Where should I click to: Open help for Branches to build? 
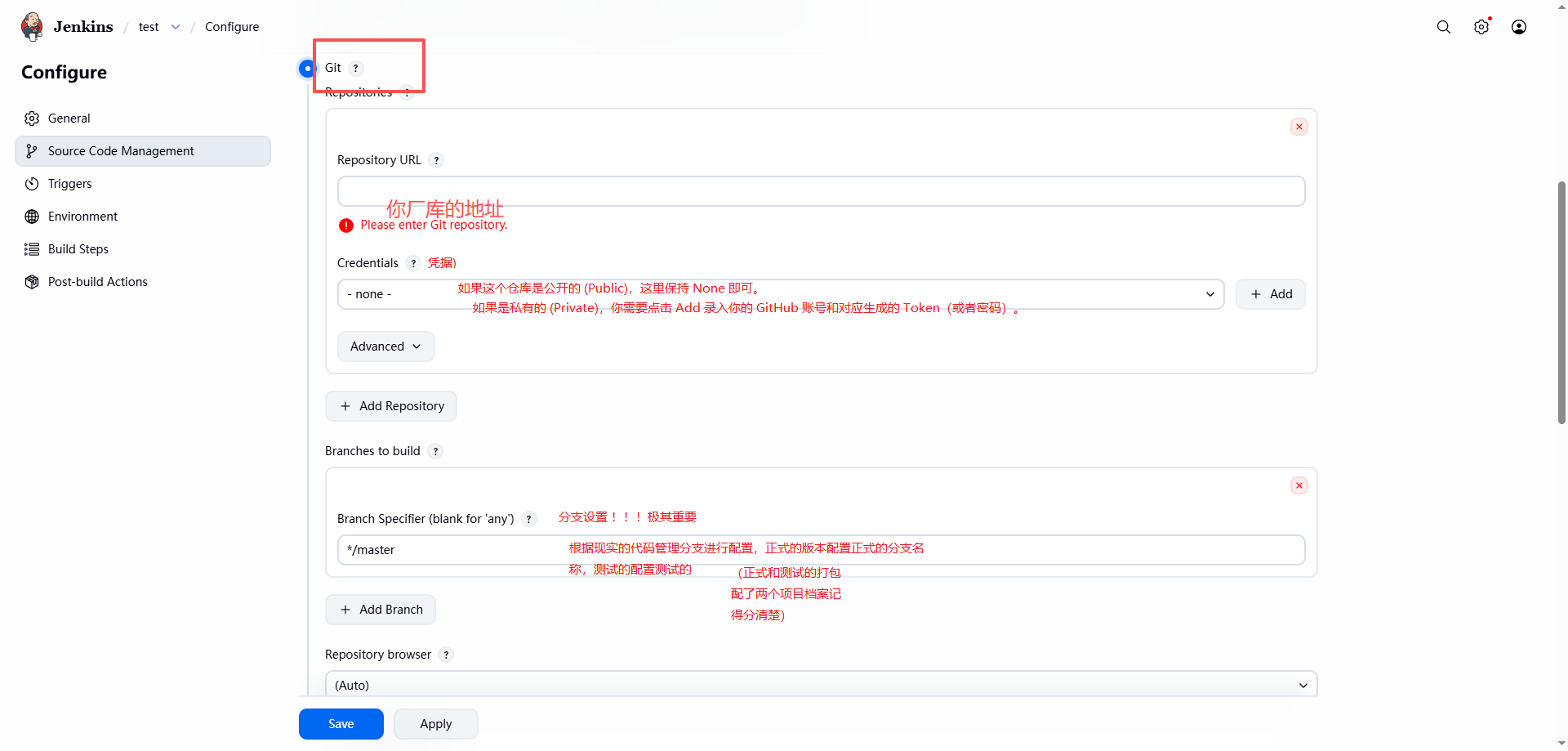[x=436, y=451]
